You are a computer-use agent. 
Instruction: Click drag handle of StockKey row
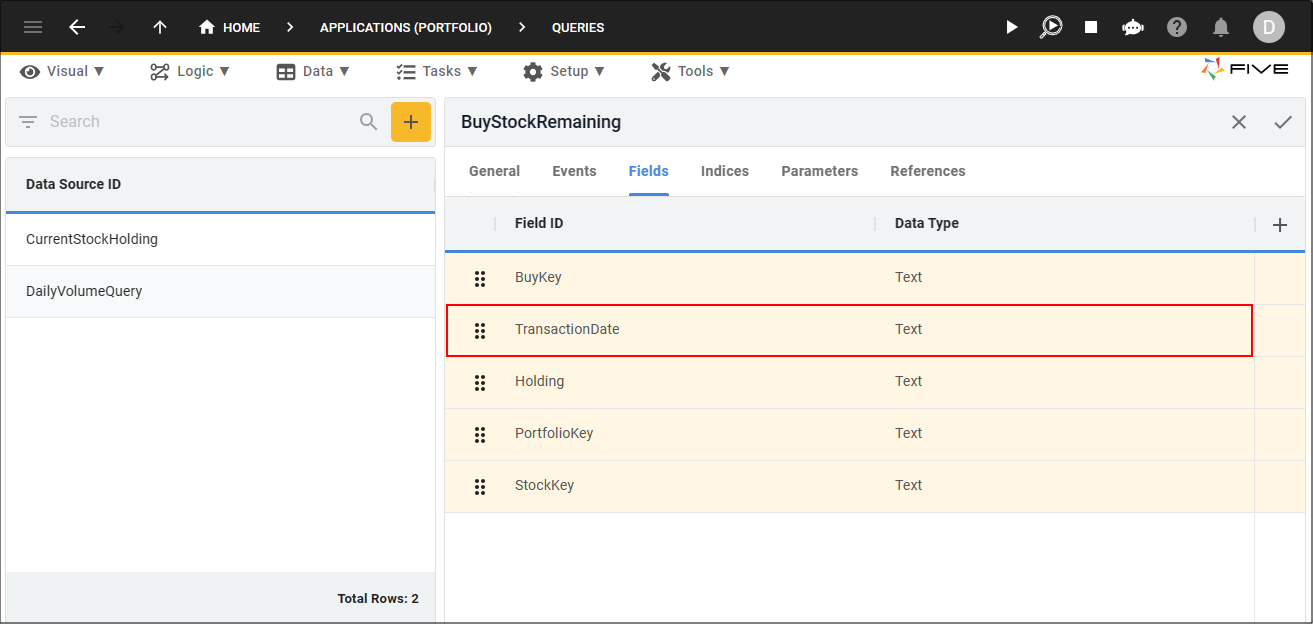pos(480,486)
